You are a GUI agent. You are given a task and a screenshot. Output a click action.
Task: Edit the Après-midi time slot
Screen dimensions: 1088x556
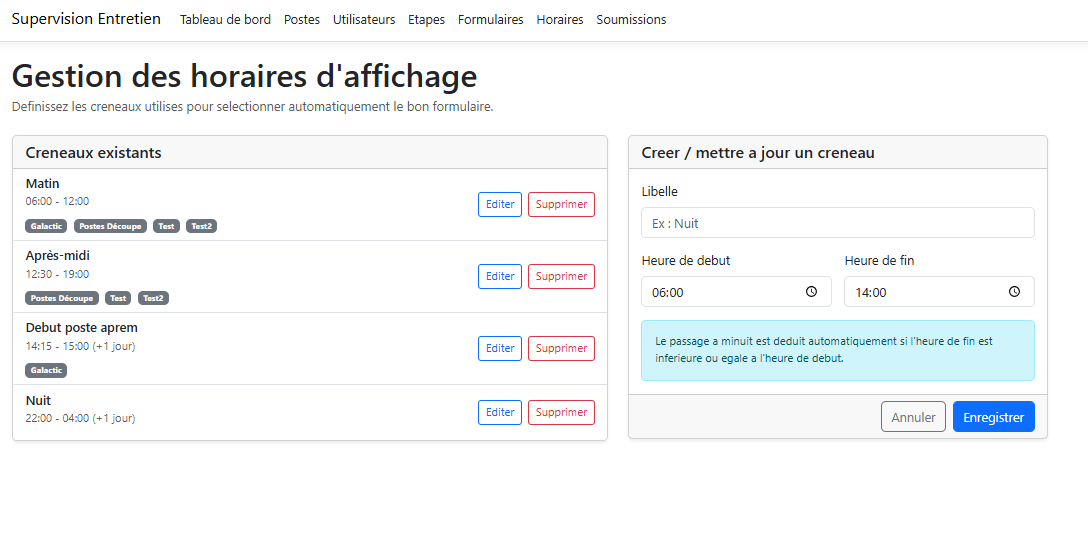(x=499, y=276)
